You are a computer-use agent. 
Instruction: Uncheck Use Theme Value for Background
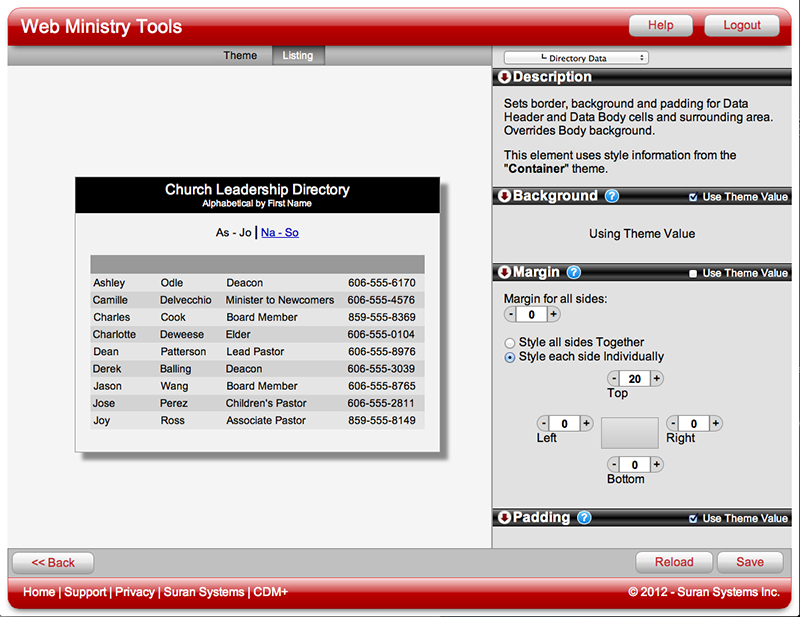coord(694,197)
